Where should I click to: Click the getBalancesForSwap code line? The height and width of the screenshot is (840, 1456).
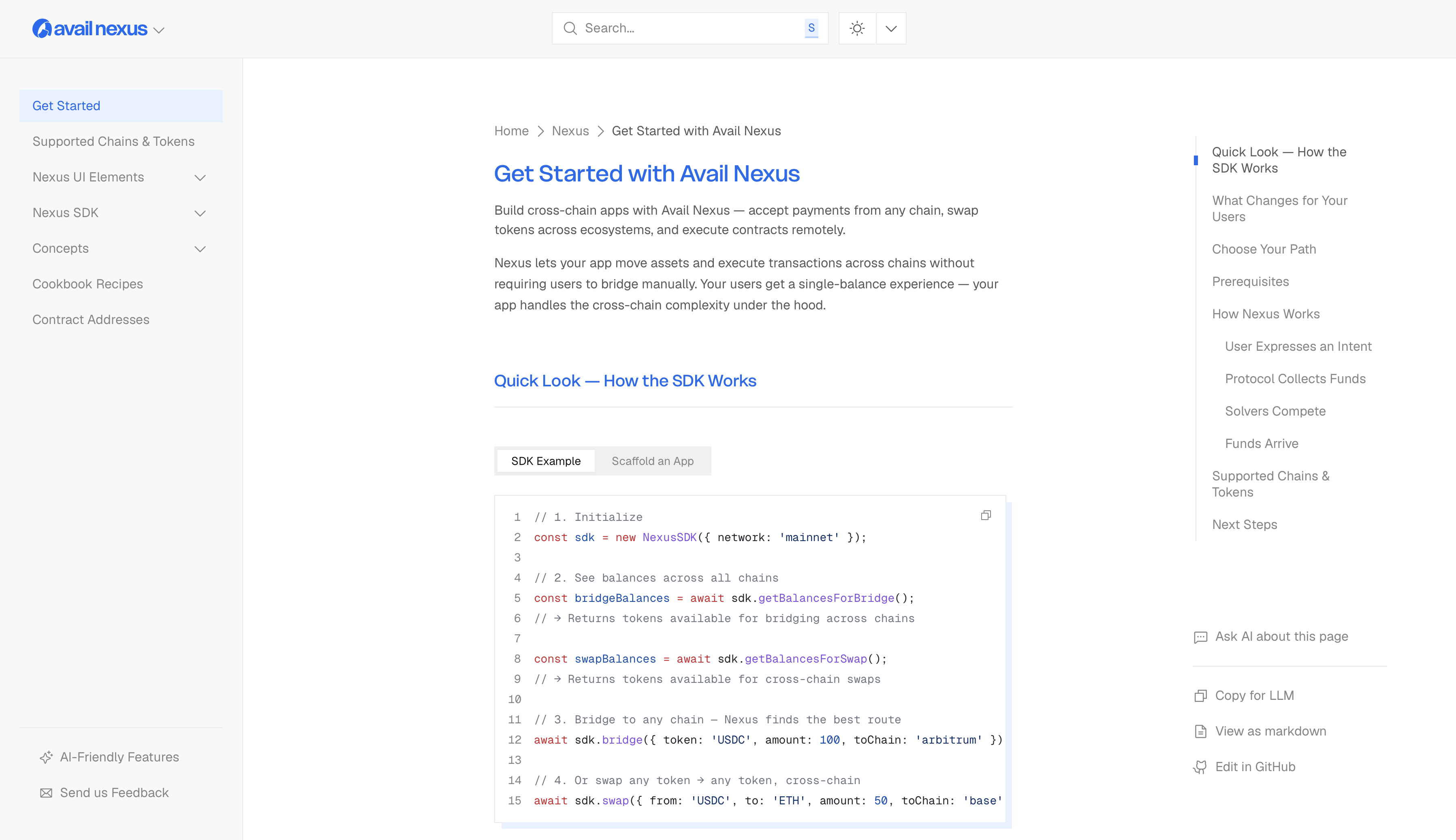pos(711,659)
